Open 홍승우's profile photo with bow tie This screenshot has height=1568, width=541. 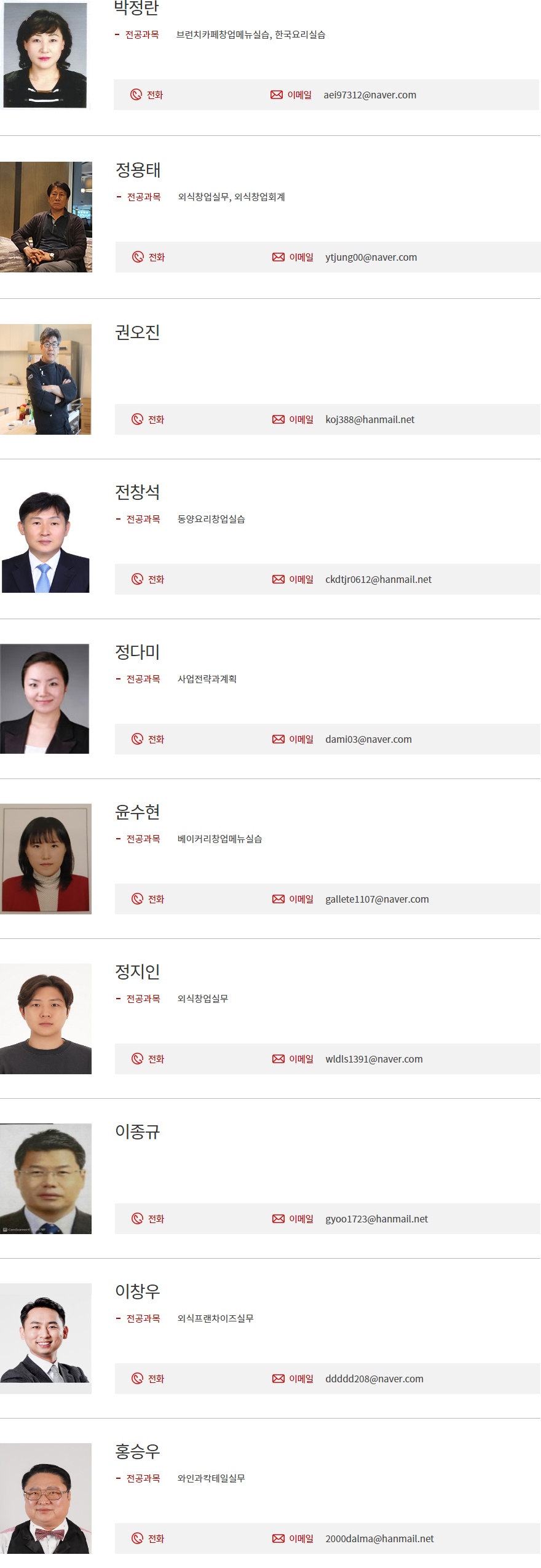(x=45, y=1499)
